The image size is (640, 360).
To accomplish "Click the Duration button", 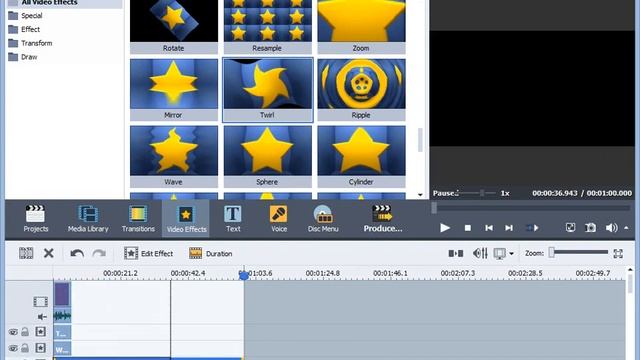I will (211, 253).
